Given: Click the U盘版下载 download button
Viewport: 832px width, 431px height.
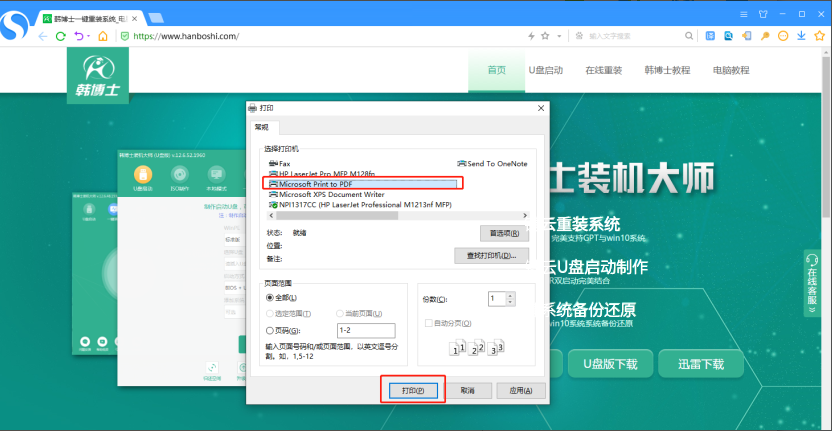Looking at the screenshot, I should pos(610,364).
